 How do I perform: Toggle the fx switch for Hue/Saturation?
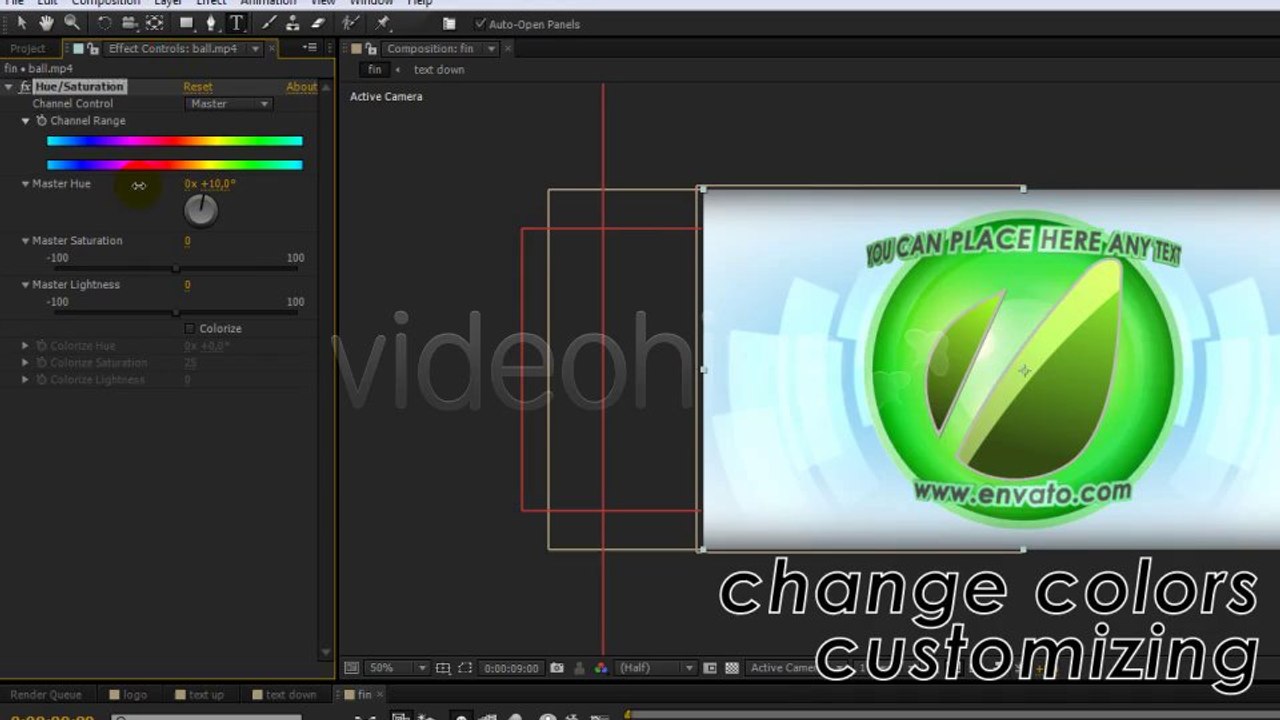[x=26, y=87]
